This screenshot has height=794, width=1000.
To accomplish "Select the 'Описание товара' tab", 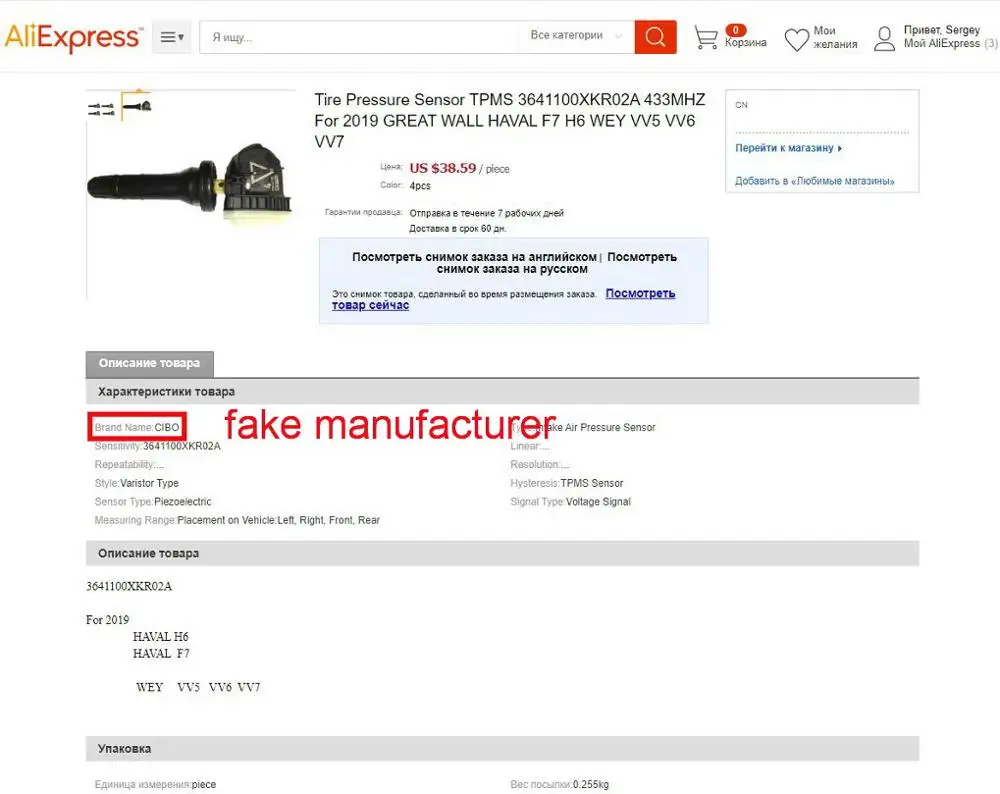I will tap(149, 364).
